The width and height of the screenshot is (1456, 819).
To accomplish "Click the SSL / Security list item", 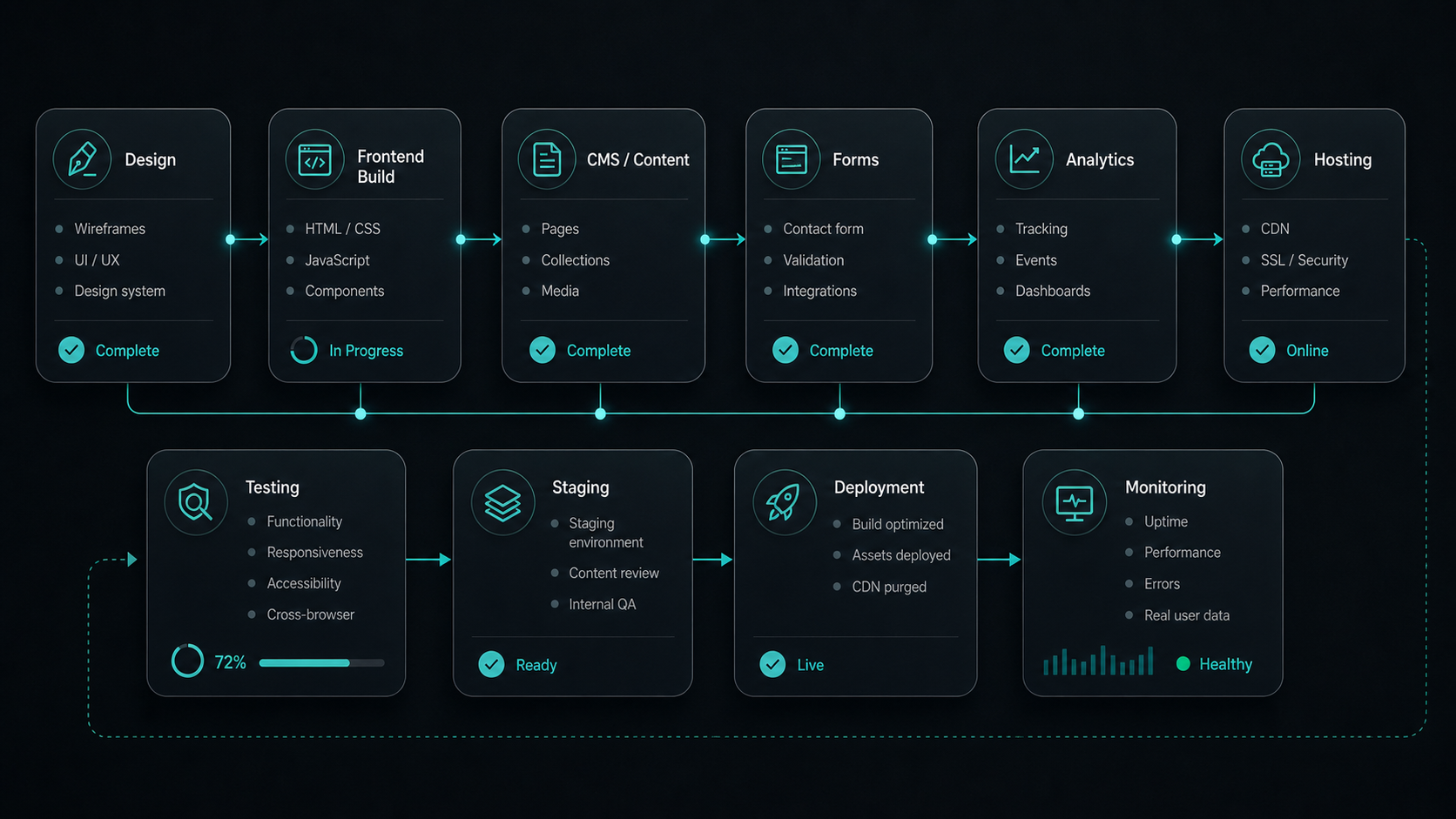I will coord(1304,260).
